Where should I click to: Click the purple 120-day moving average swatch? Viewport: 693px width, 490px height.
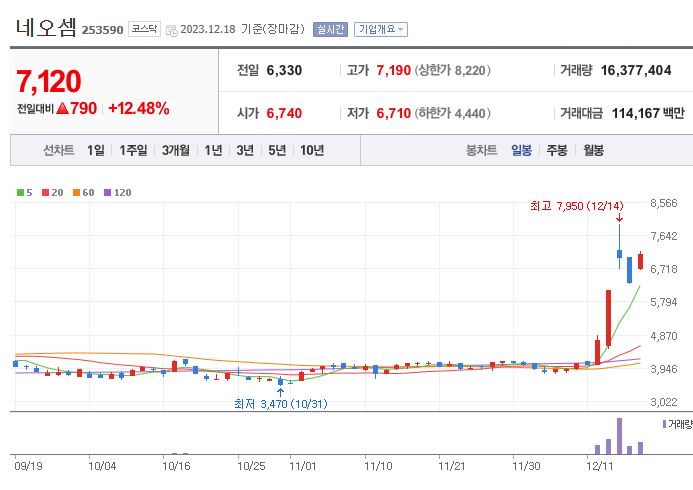(107, 193)
